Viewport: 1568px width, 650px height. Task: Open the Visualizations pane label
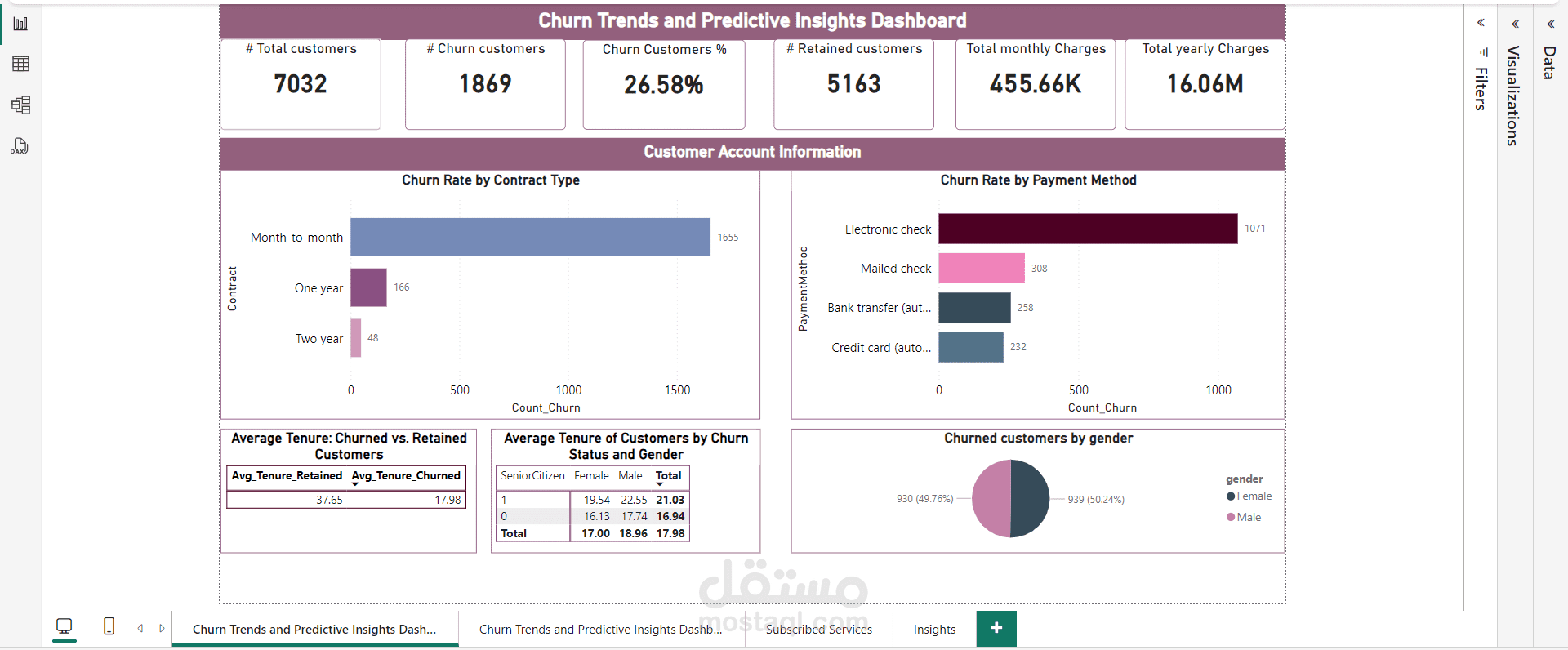click(1512, 96)
